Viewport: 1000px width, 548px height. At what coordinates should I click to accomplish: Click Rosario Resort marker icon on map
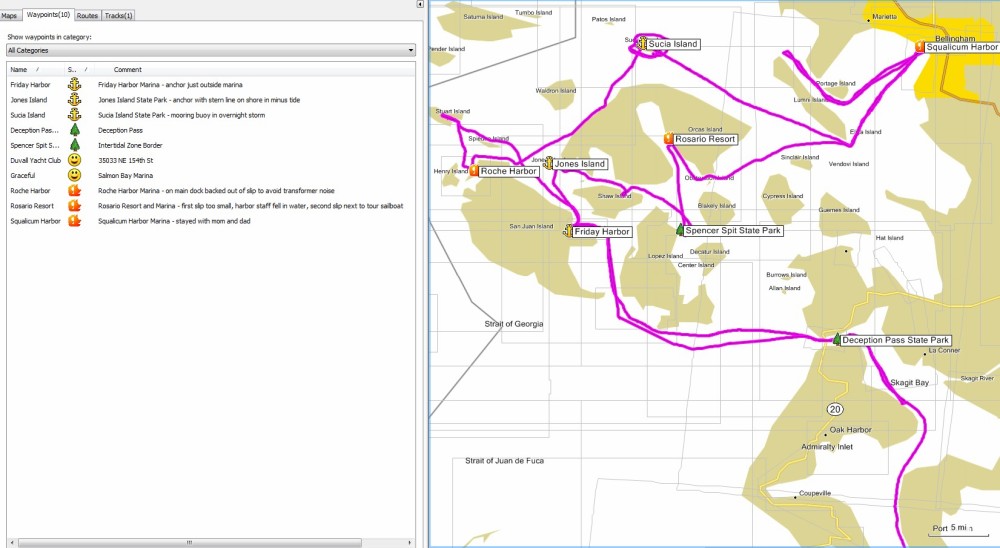tap(668, 139)
